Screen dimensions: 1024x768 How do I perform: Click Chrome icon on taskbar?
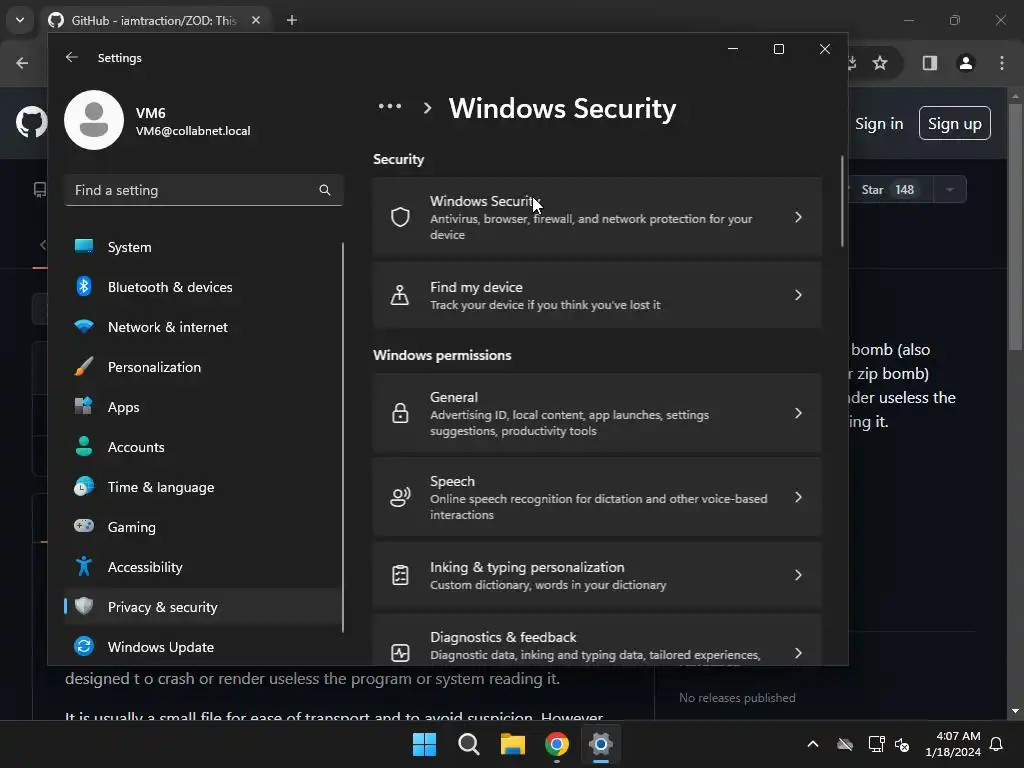pyautogui.click(x=556, y=744)
